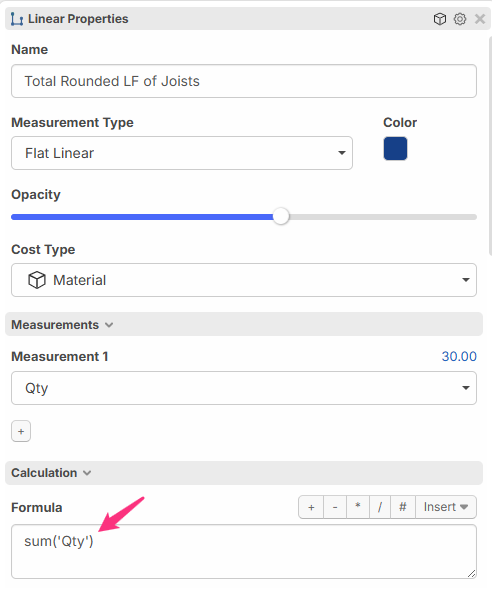Click the Material cube icon in Cost Type
This screenshot has height=593, width=492.
tap(37, 280)
